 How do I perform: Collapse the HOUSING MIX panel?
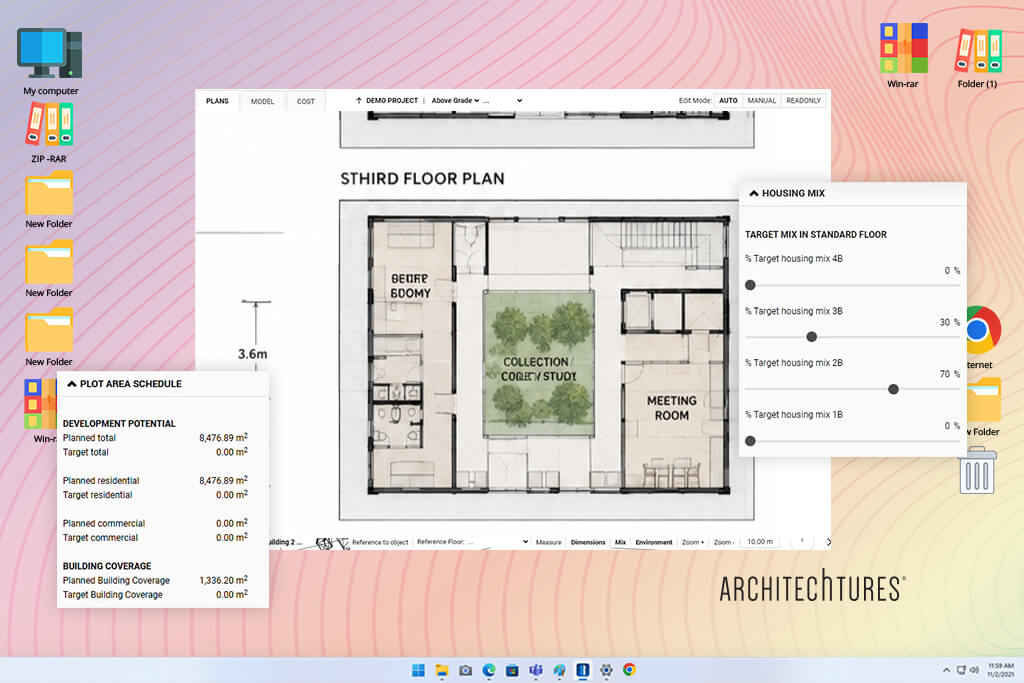(x=754, y=193)
